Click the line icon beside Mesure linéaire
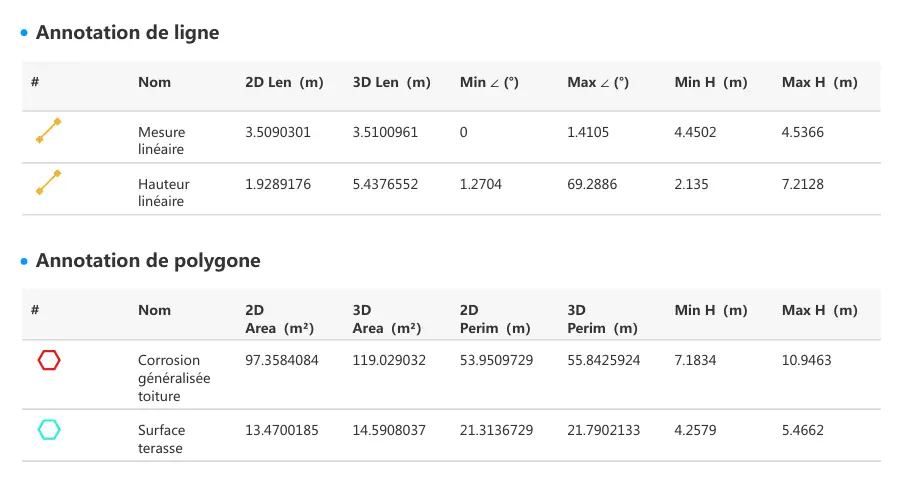The width and height of the screenshot is (911, 477). click(x=49, y=131)
